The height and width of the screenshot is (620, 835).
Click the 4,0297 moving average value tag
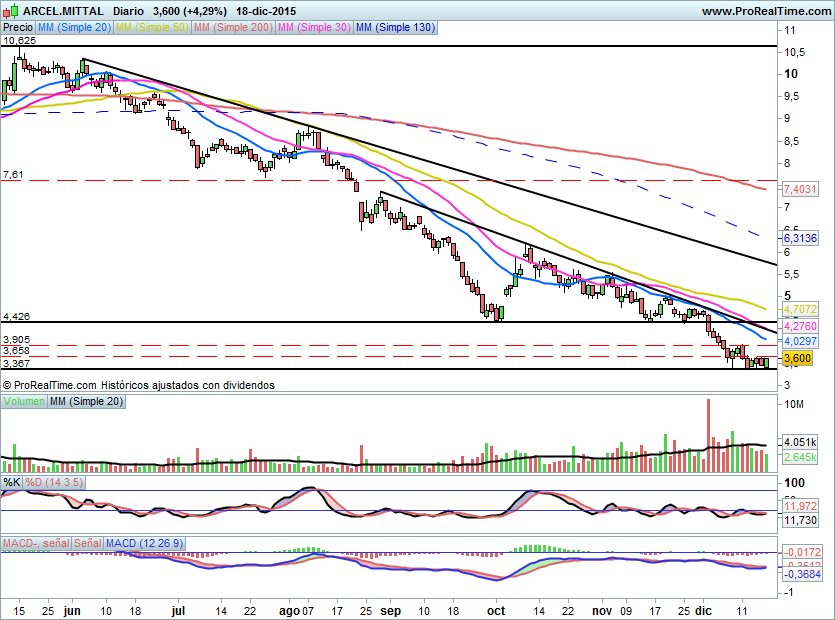click(x=800, y=341)
